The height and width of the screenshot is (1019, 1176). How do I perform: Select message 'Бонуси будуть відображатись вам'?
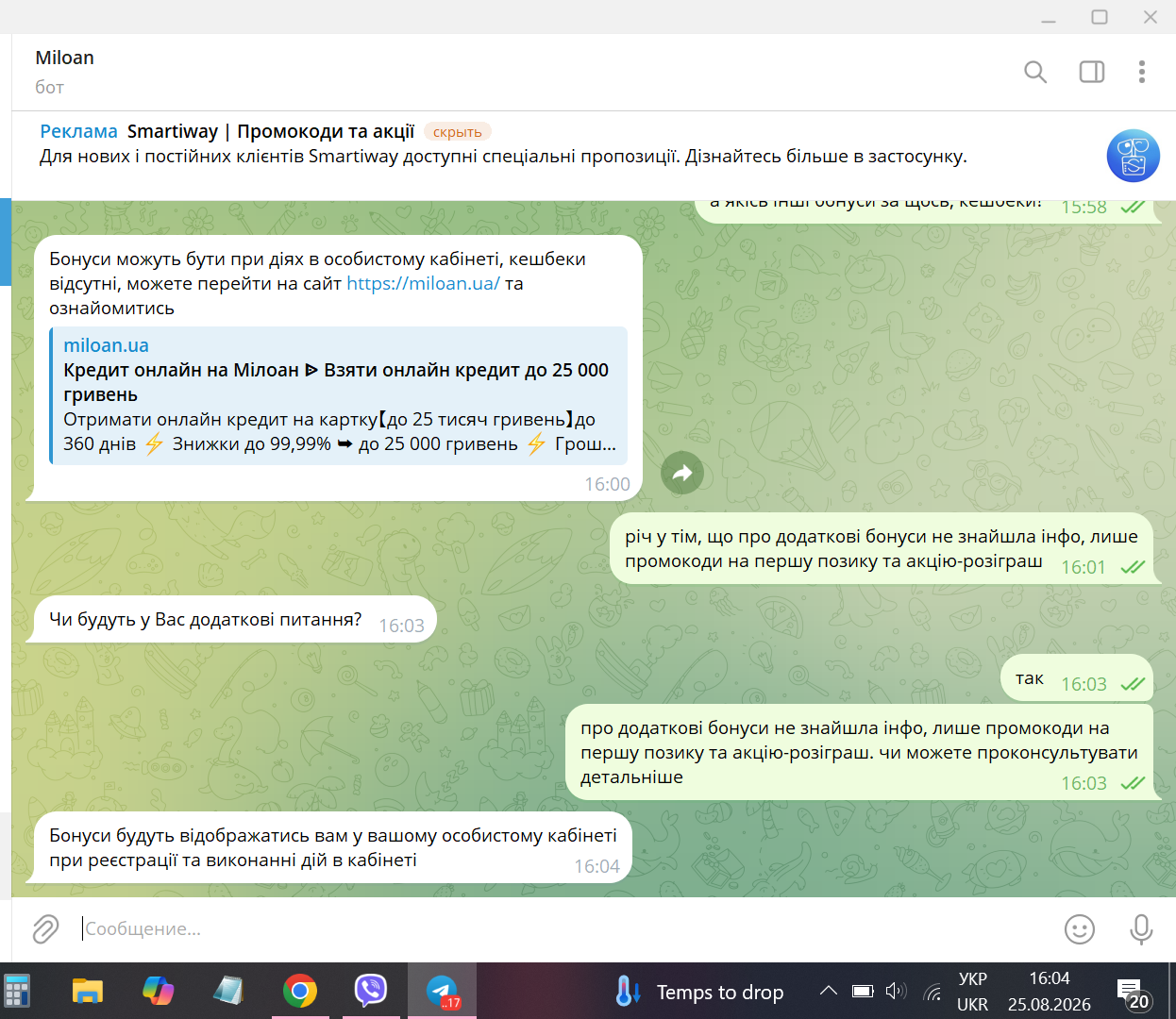328,847
